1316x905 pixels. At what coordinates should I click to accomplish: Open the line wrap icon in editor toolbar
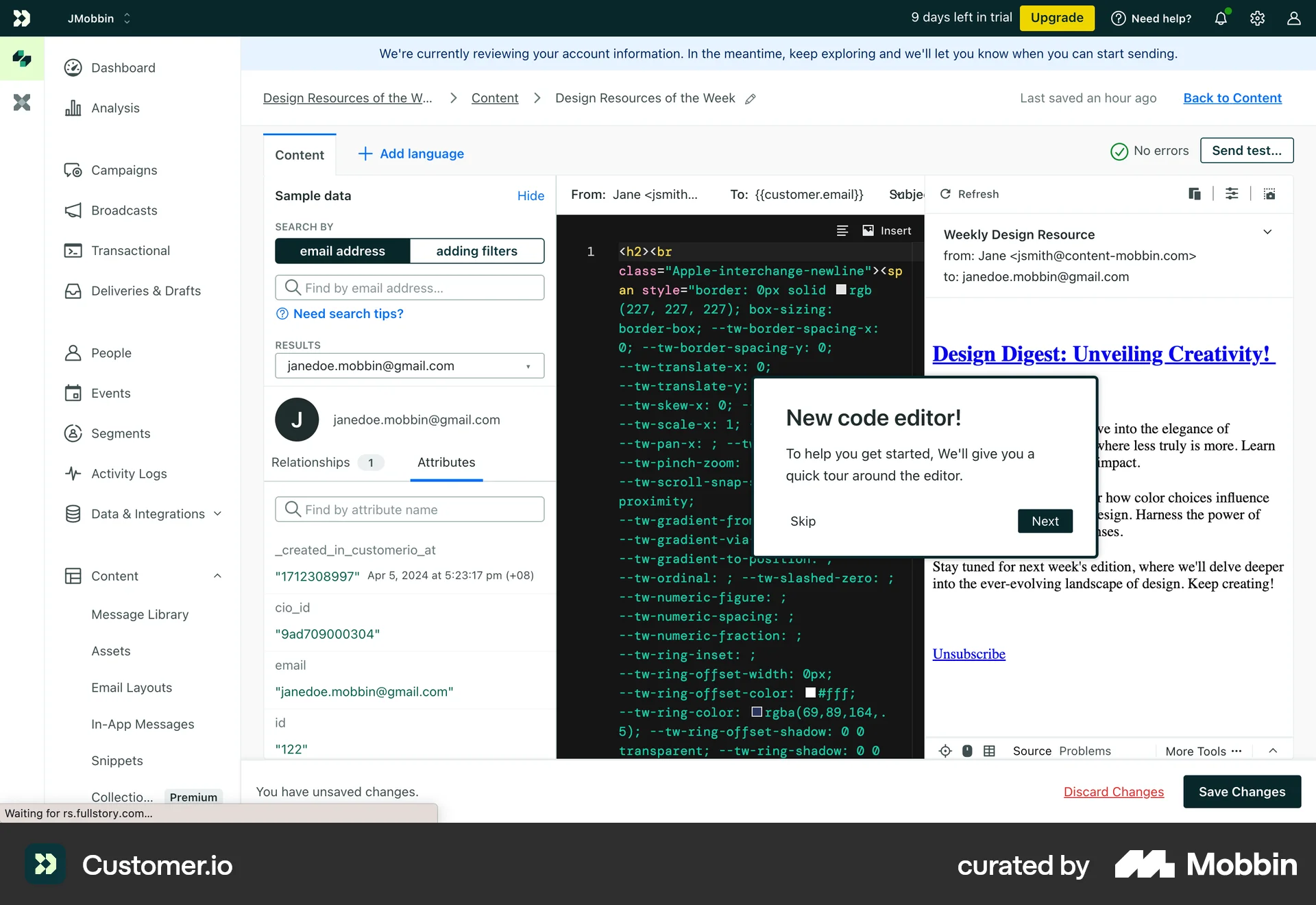[x=842, y=230]
